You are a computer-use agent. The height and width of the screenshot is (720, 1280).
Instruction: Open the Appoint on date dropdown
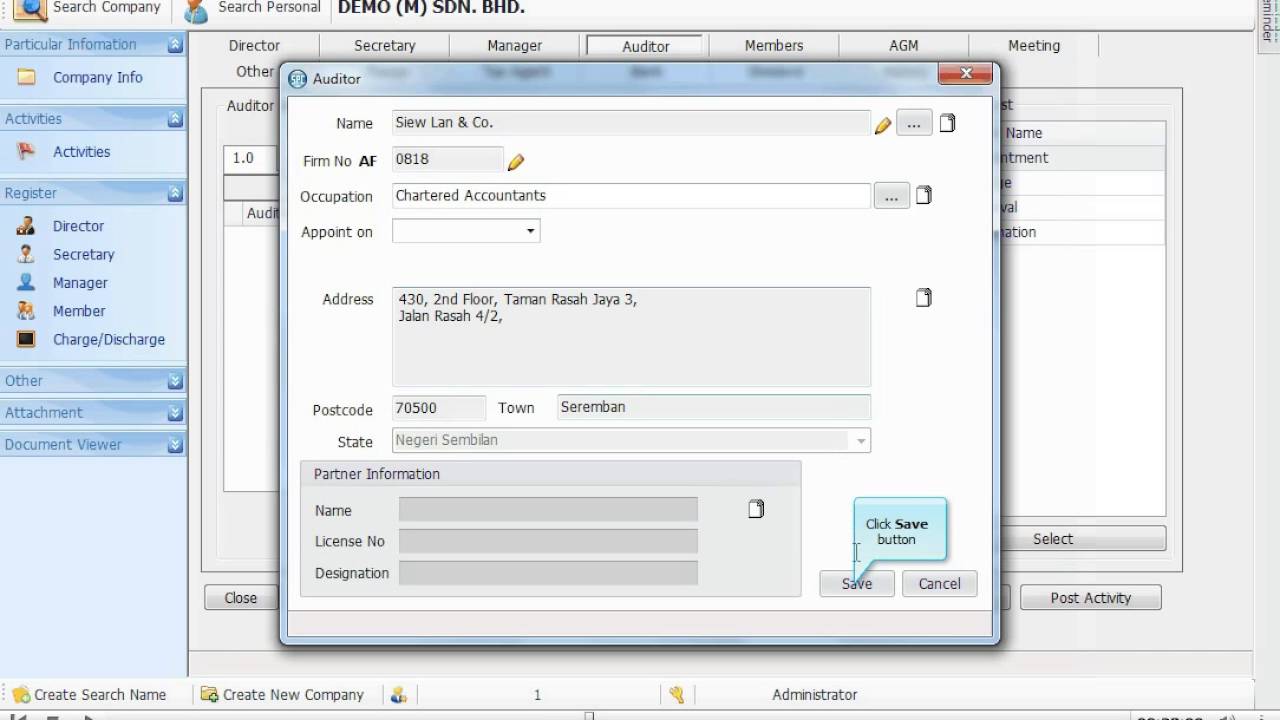[530, 232]
